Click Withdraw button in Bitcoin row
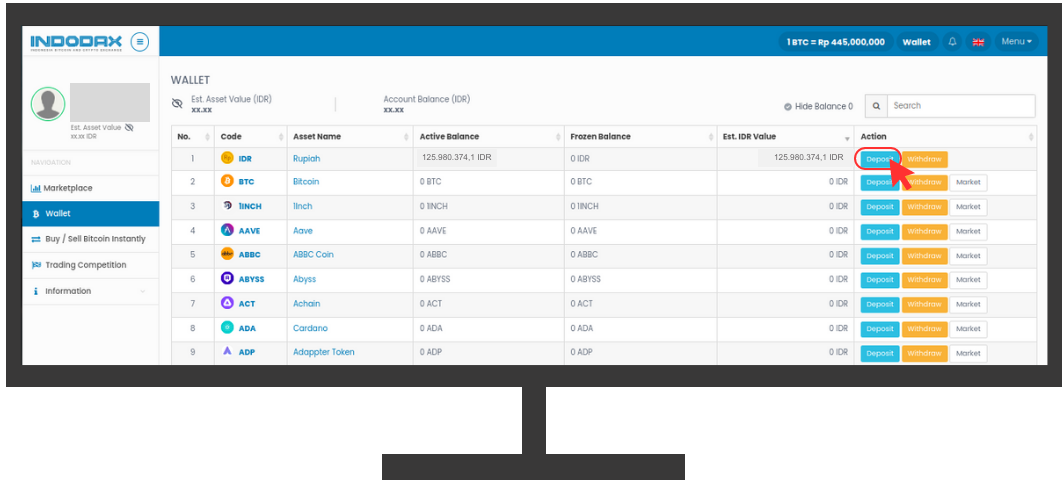 point(924,182)
